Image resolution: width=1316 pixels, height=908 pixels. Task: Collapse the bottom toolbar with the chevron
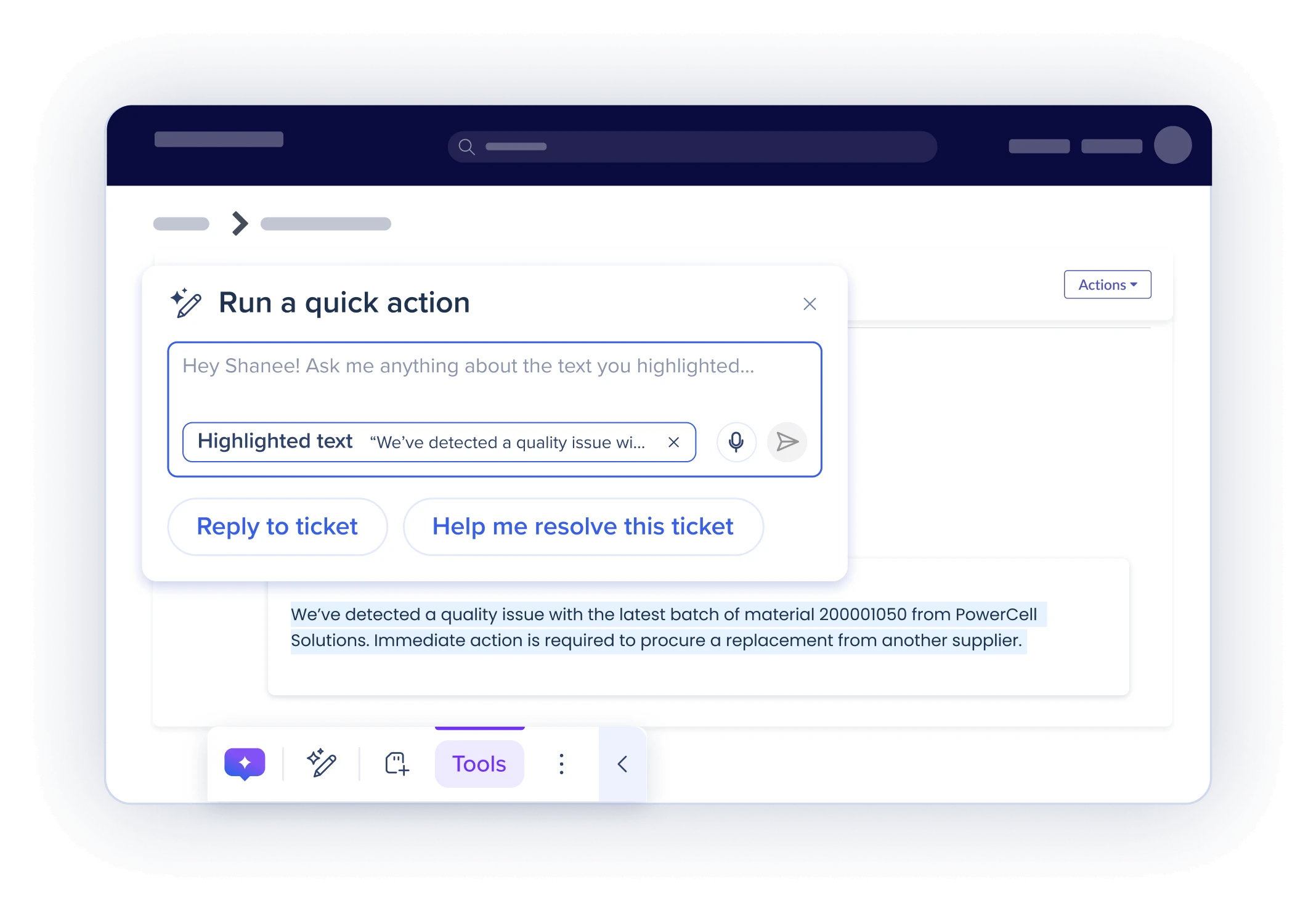(x=622, y=764)
